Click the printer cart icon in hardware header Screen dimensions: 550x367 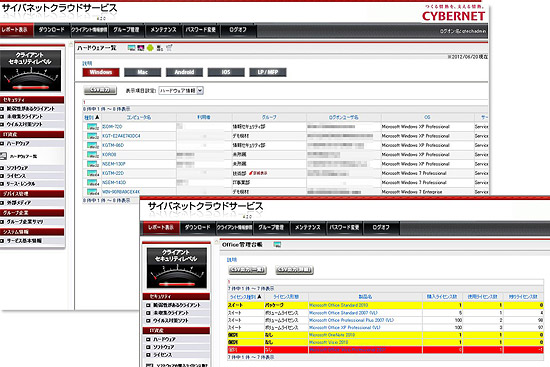click(169, 48)
